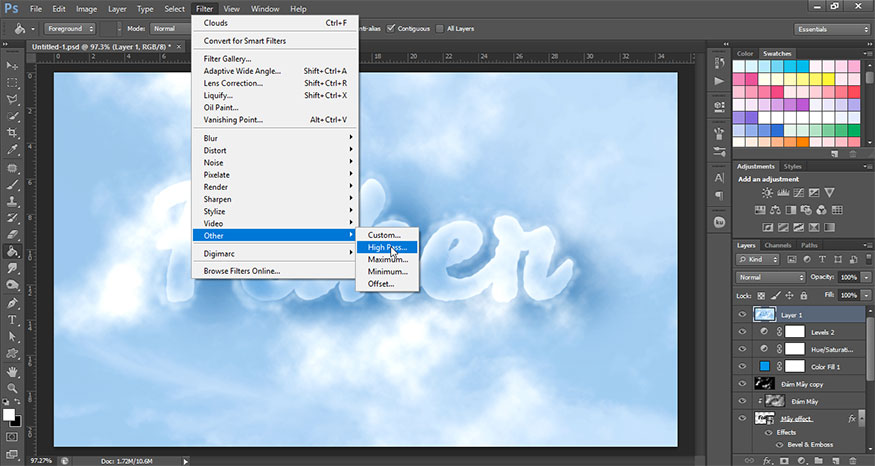Select the Paint Bucket tool in toolbox
This screenshot has width=875, height=466.
click(x=12, y=252)
